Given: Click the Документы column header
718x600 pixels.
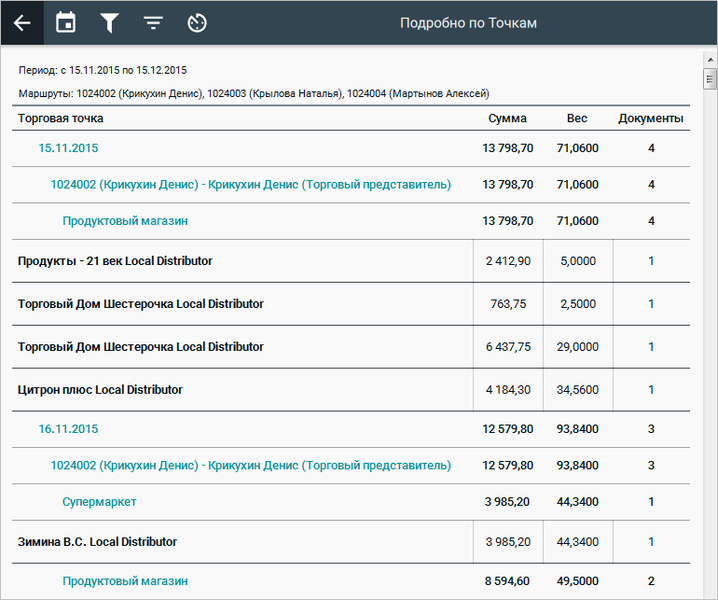Looking at the screenshot, I should click(x=650, y=119).
